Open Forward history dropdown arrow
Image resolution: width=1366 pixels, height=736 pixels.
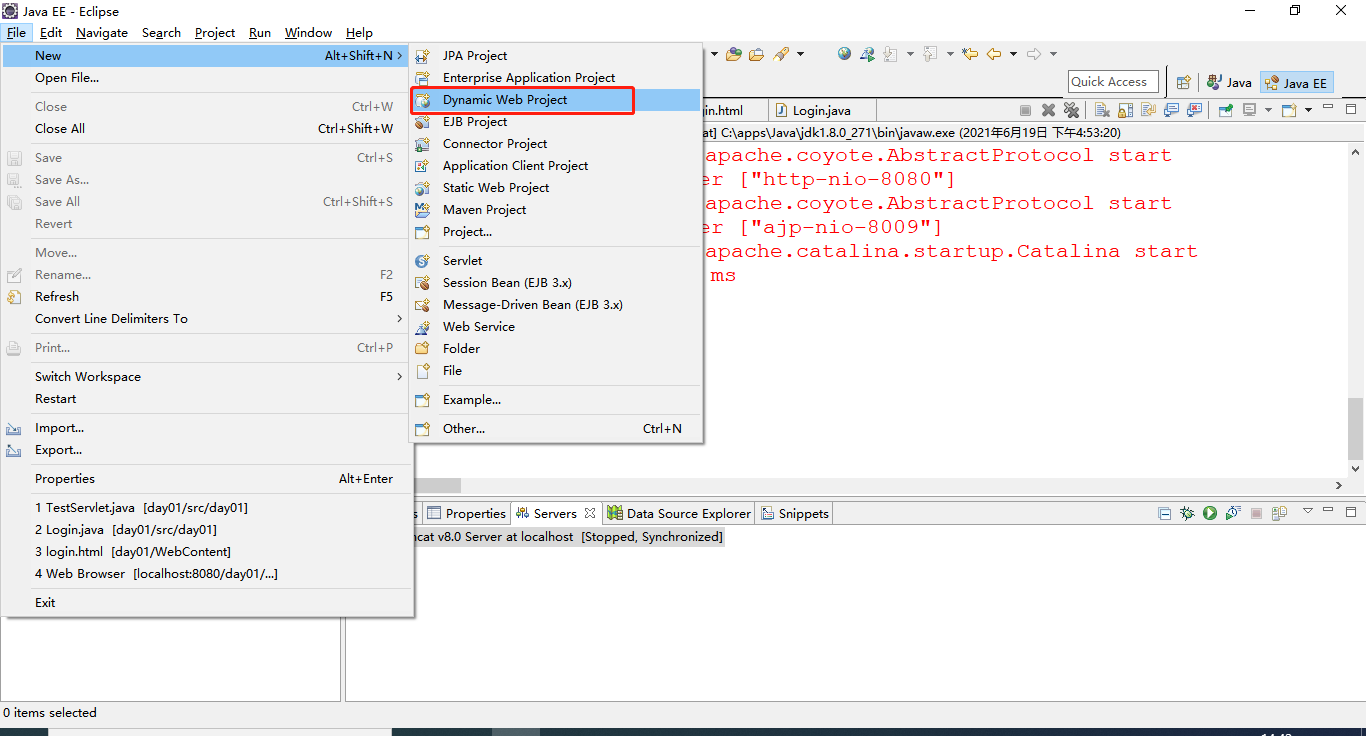(x=1054, y=54)
